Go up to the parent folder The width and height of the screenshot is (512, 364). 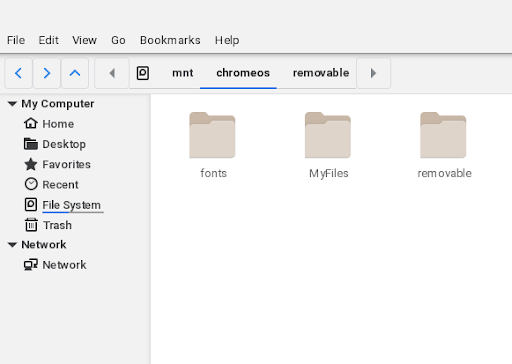[75, 73]
